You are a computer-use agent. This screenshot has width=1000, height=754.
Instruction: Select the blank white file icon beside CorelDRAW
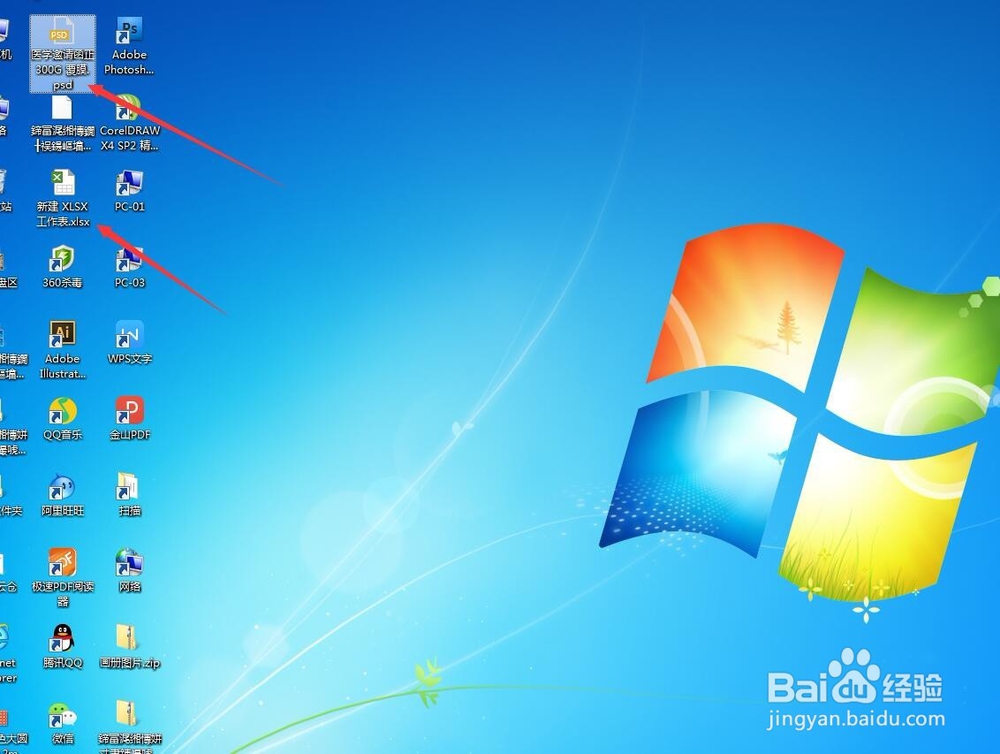click(x=62, y=124)
